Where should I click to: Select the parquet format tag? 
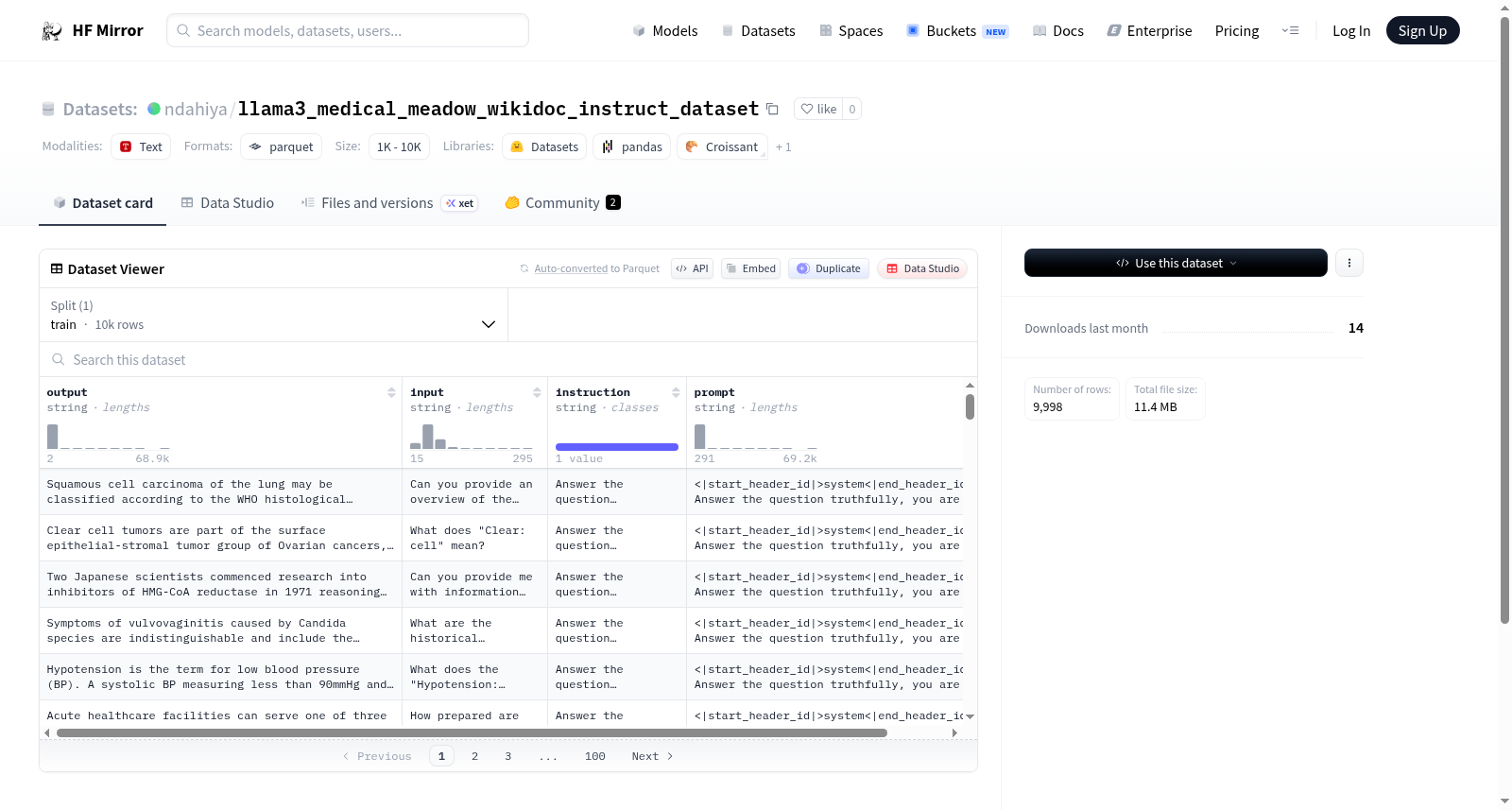tap(282, 146)
